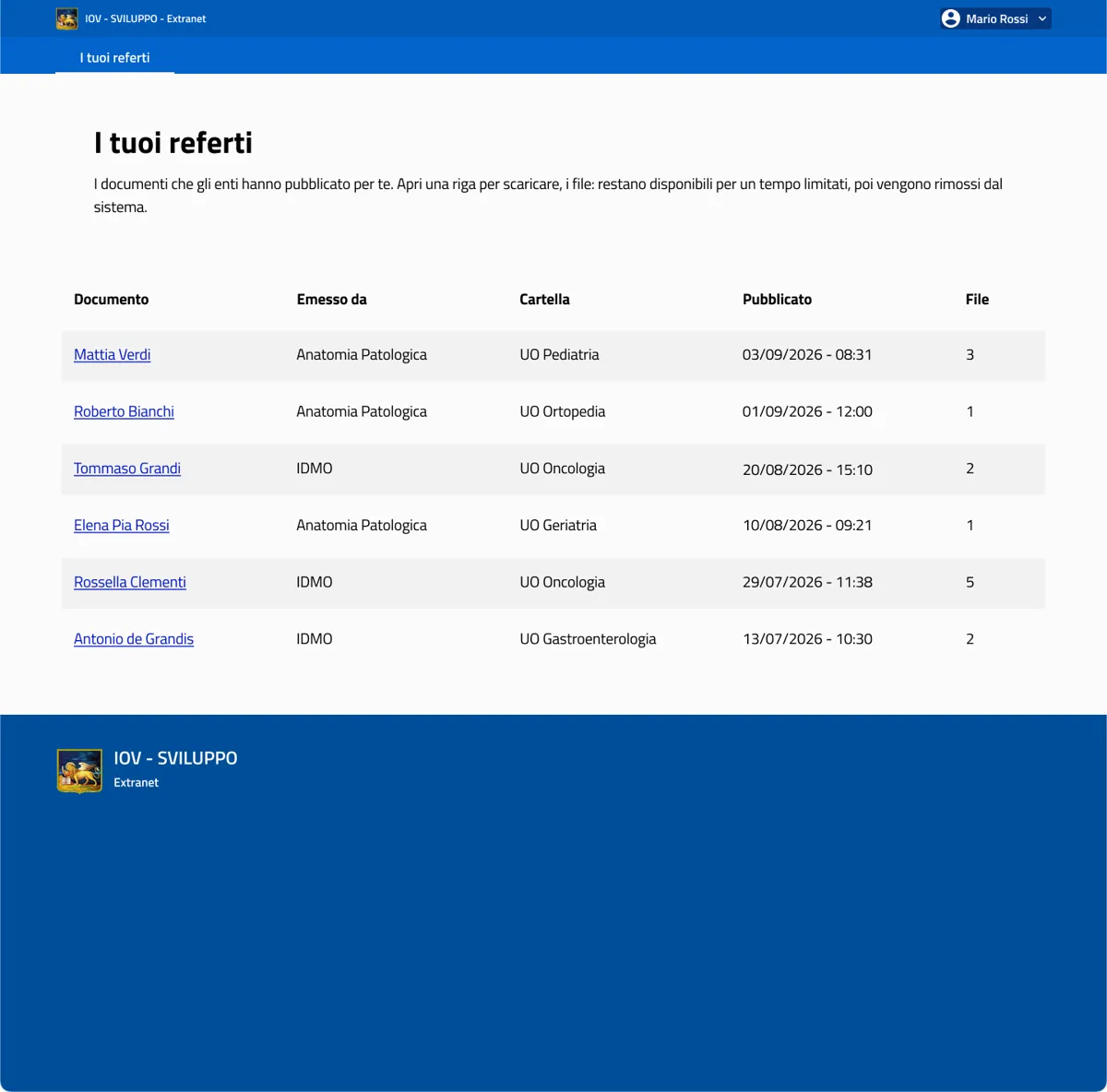Click "UO Geriatria" in the Cartella column
Image resolution: width=1107 pixels, height=1092 pixels.
558,525
